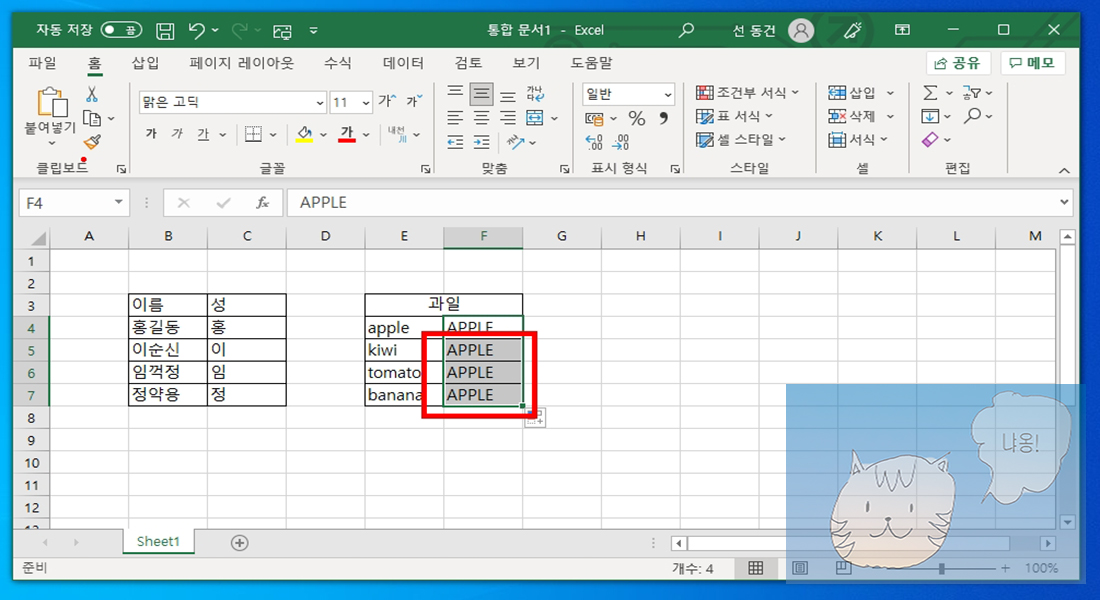Expand the Name Box dropdown arrow
This screenshot has height=600, width=1100.
[x=119, y=202]
